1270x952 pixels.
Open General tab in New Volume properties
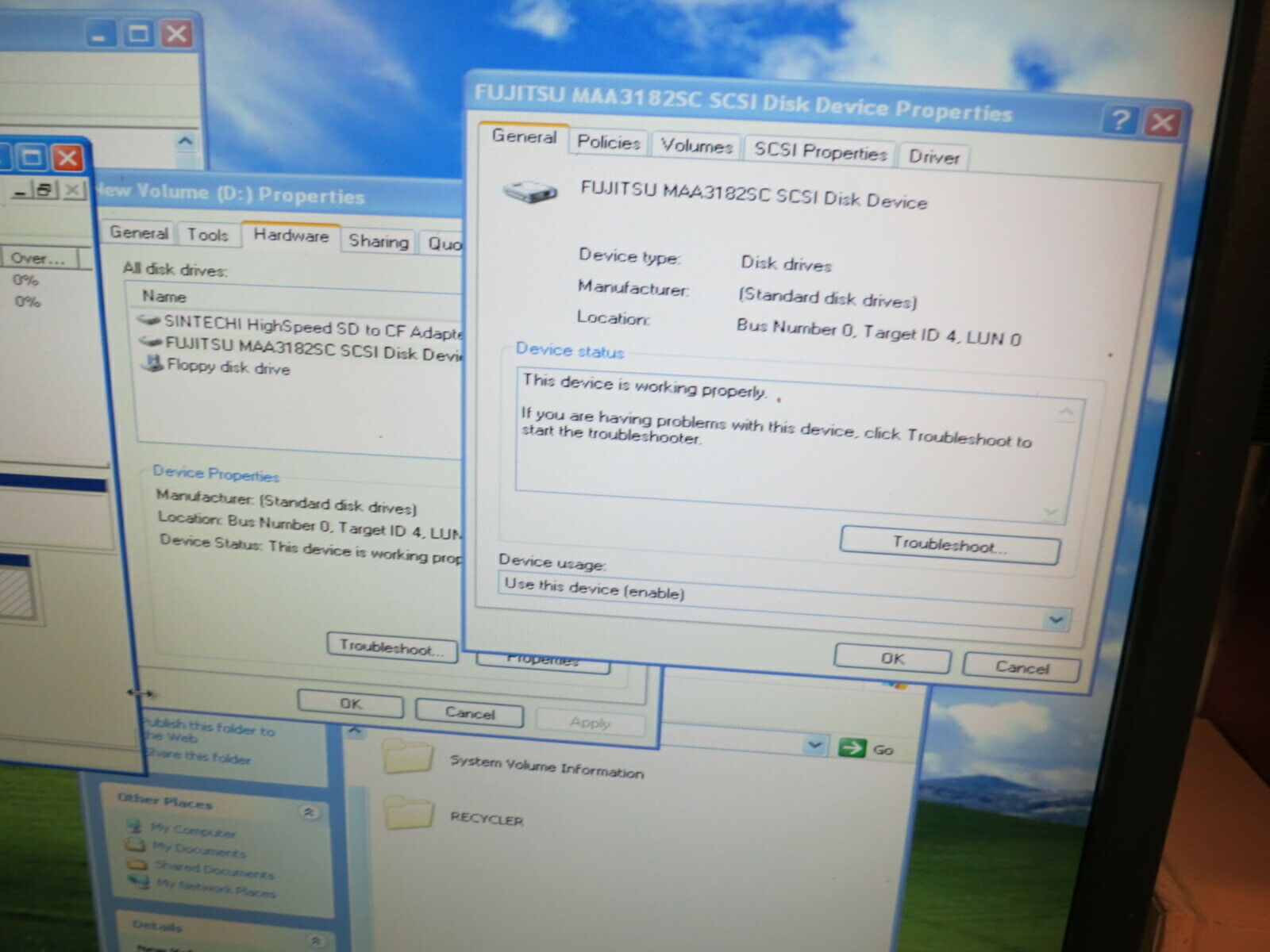click(x=139, y=232)
